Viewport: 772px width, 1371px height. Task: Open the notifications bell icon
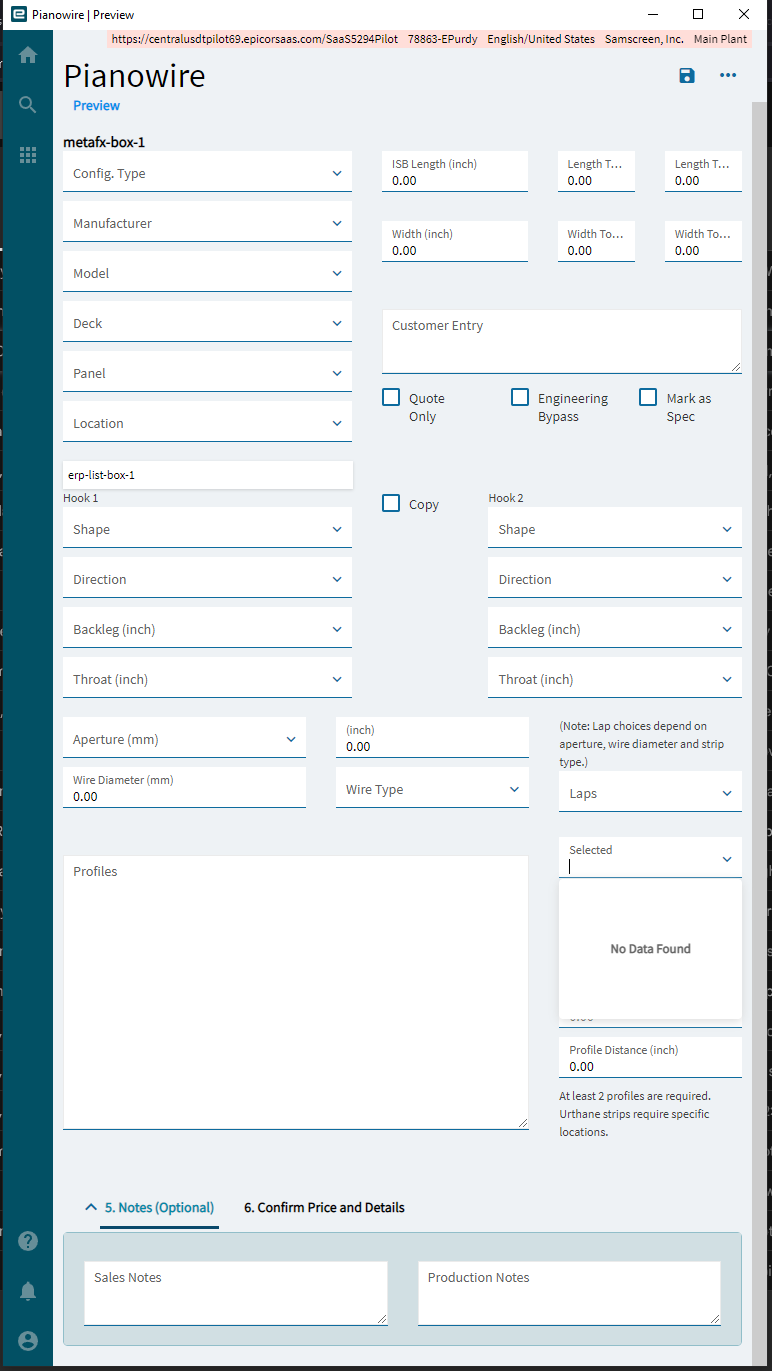28,1291
